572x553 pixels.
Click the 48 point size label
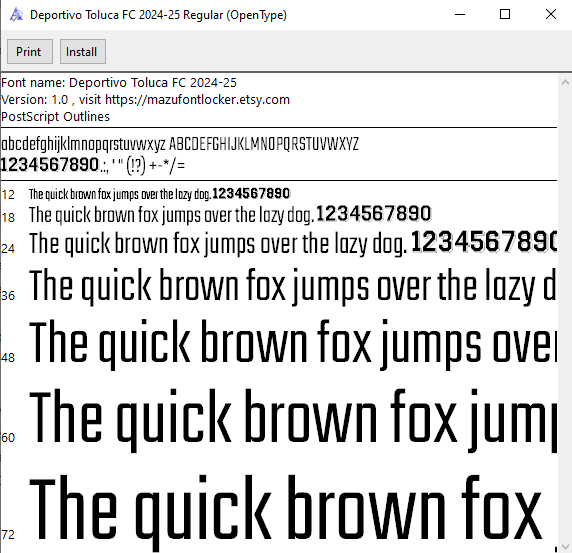click(8, 358)
